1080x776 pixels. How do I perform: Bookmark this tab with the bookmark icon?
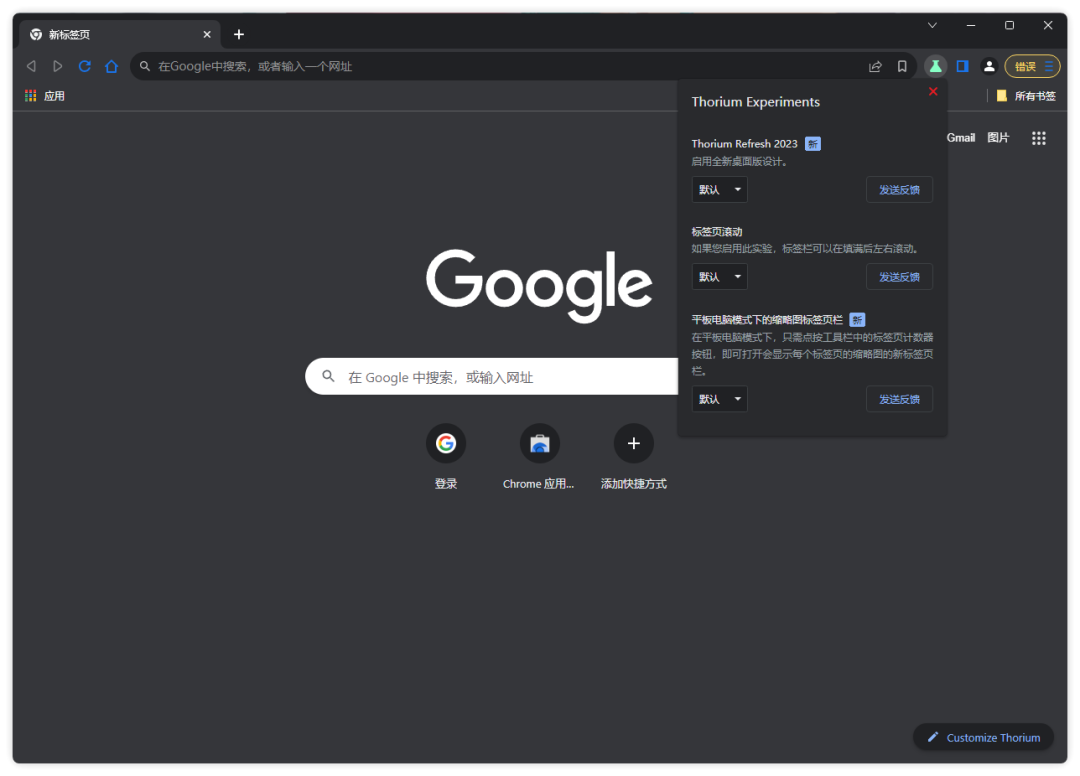902,66
